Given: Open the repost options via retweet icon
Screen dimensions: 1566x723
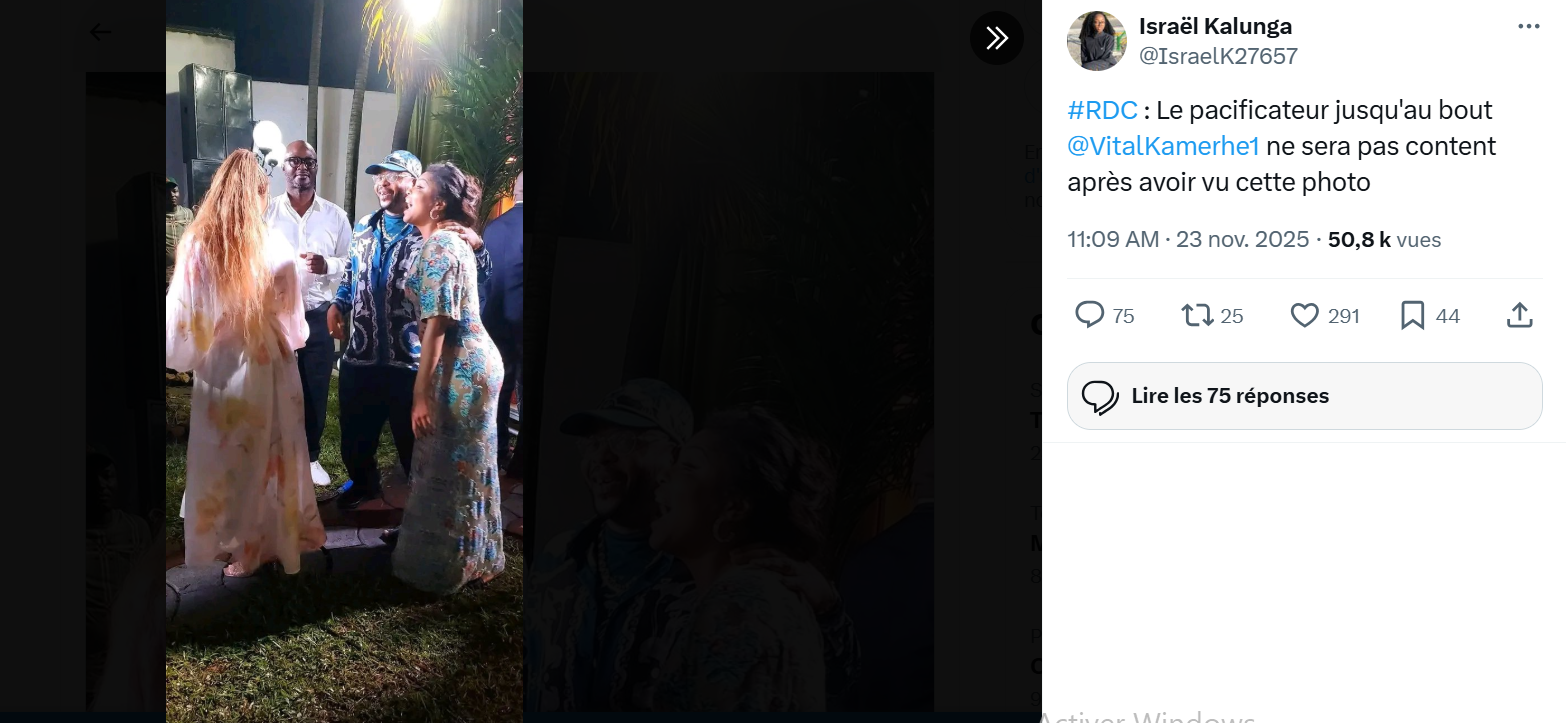Looking at the screenshot, I should point(1197,316).
